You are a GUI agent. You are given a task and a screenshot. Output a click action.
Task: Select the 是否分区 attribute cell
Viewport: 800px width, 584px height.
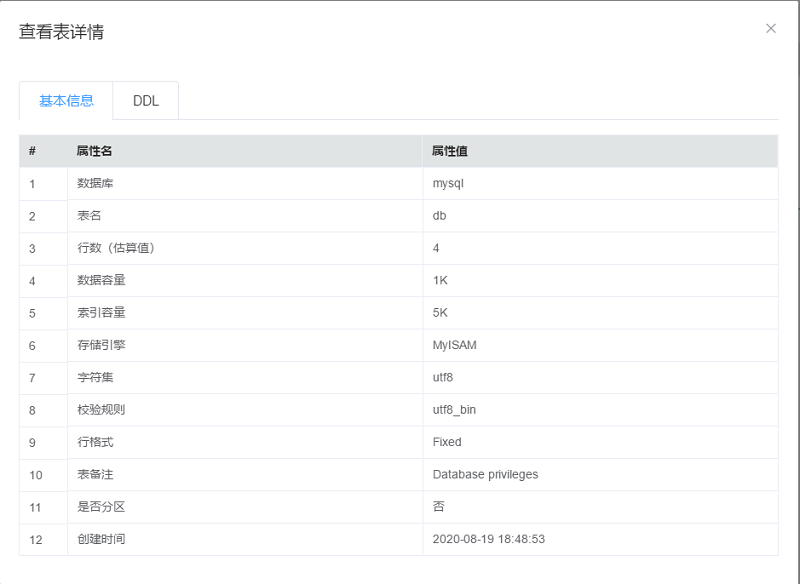click(245, 507)
